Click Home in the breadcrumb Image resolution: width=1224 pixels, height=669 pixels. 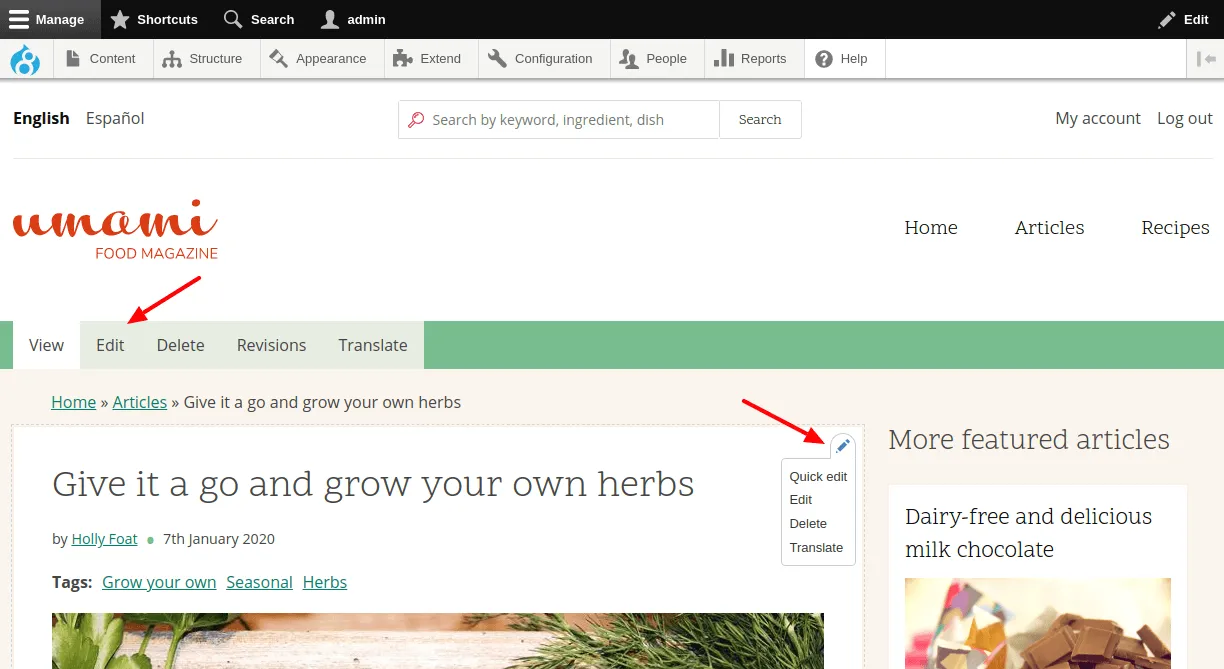[74, 402]
